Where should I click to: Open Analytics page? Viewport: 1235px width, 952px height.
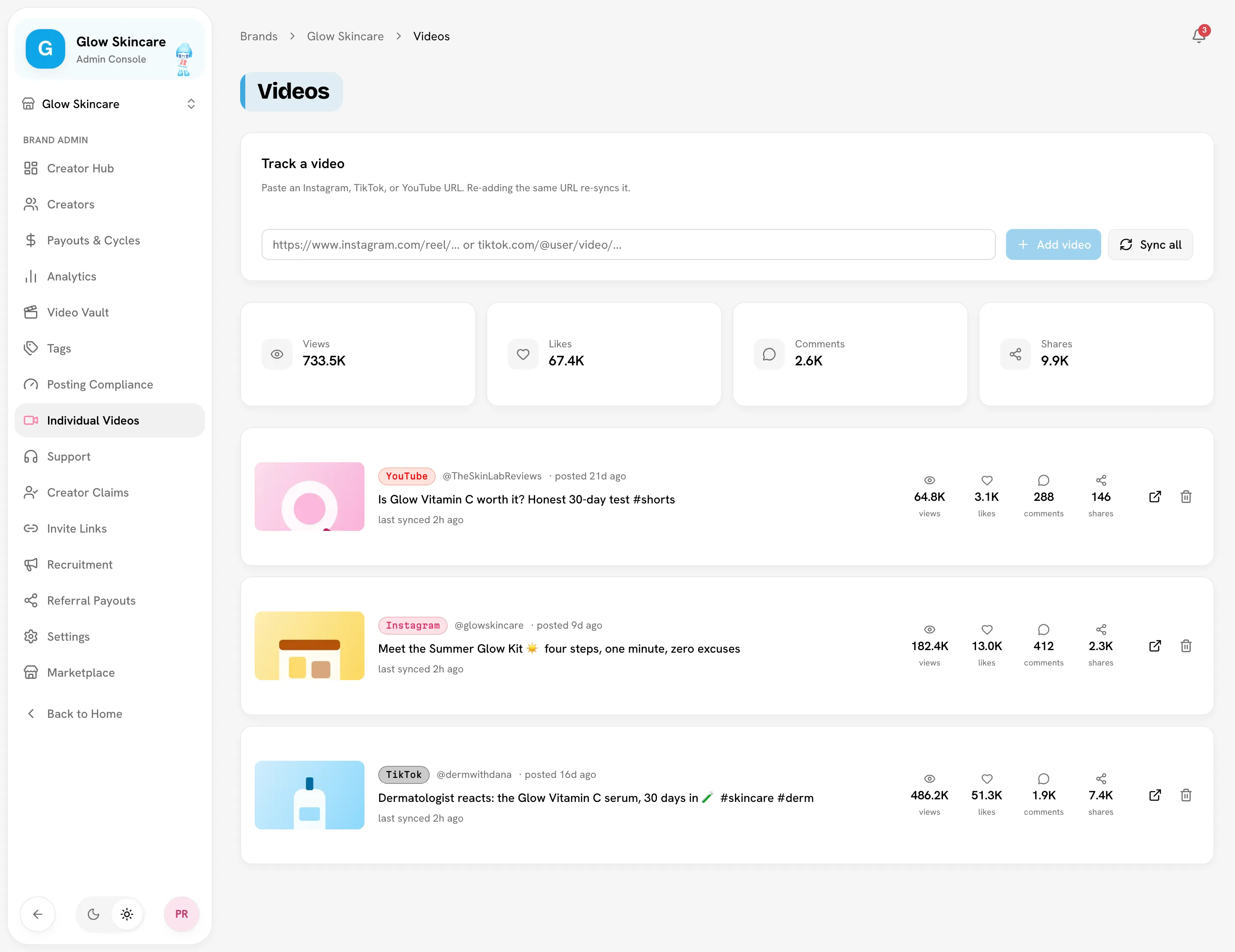point(110,277)
